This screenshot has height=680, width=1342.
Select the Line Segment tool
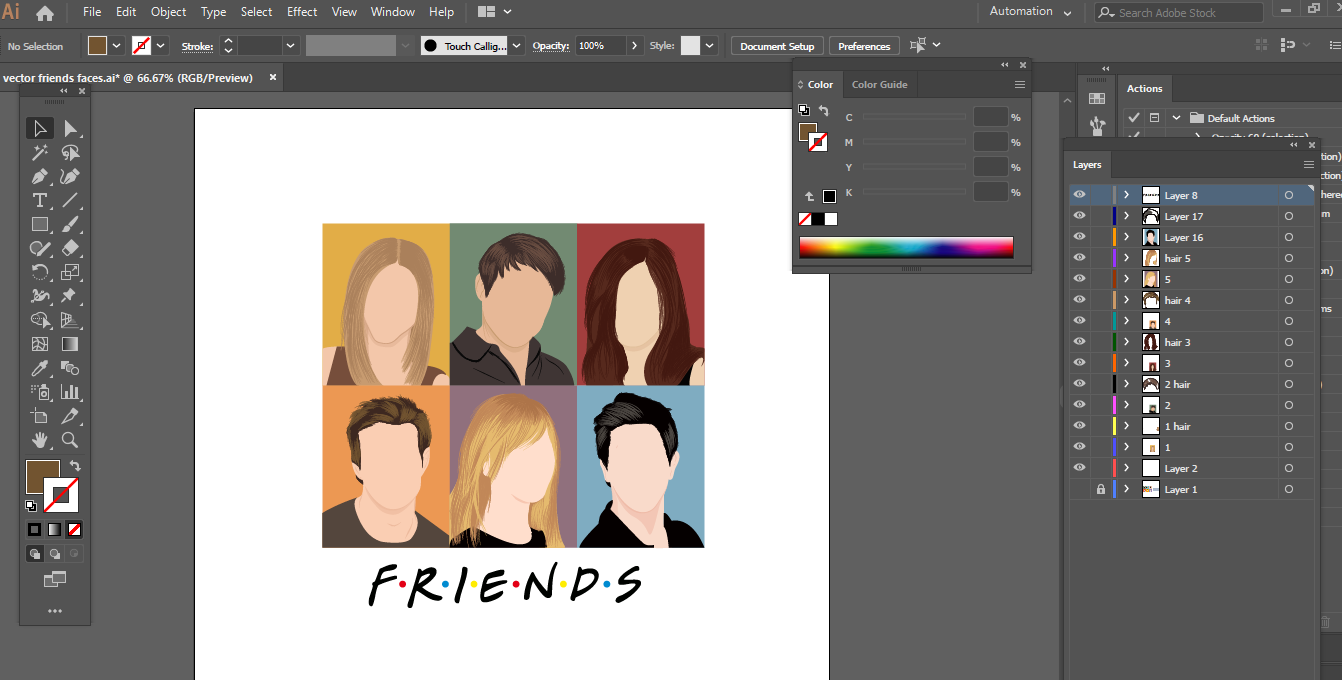pyautogui.click(x=70, y=200)
